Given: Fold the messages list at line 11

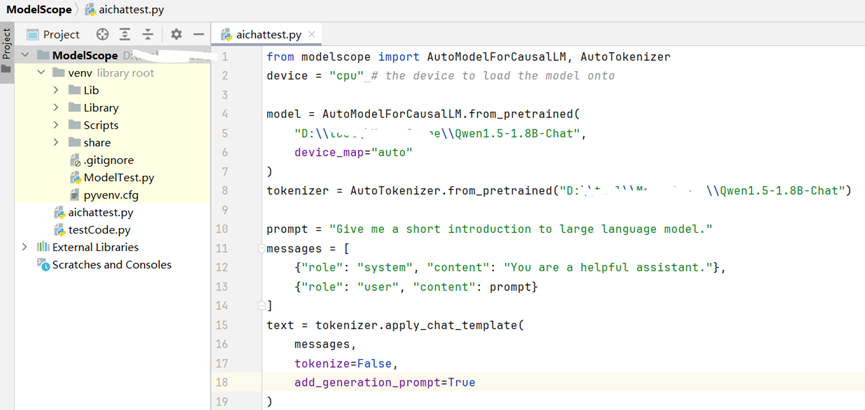Looking at the screenshot, I should coord(261,248).
